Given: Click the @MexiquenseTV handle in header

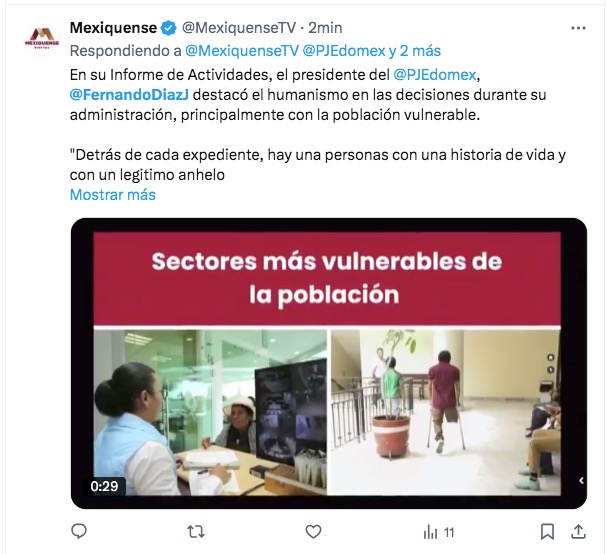Looking at the screenshot, I should tap(238, 28).
